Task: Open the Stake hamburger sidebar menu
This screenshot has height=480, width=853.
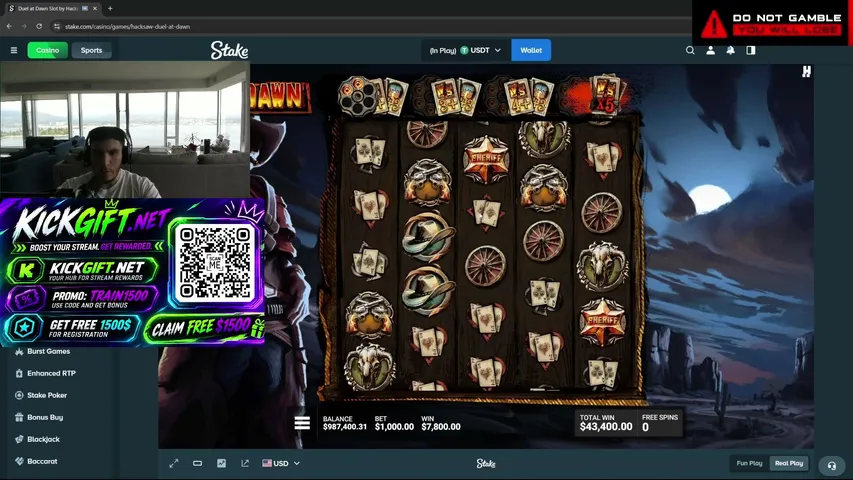Action: click(x=14, y=50)
